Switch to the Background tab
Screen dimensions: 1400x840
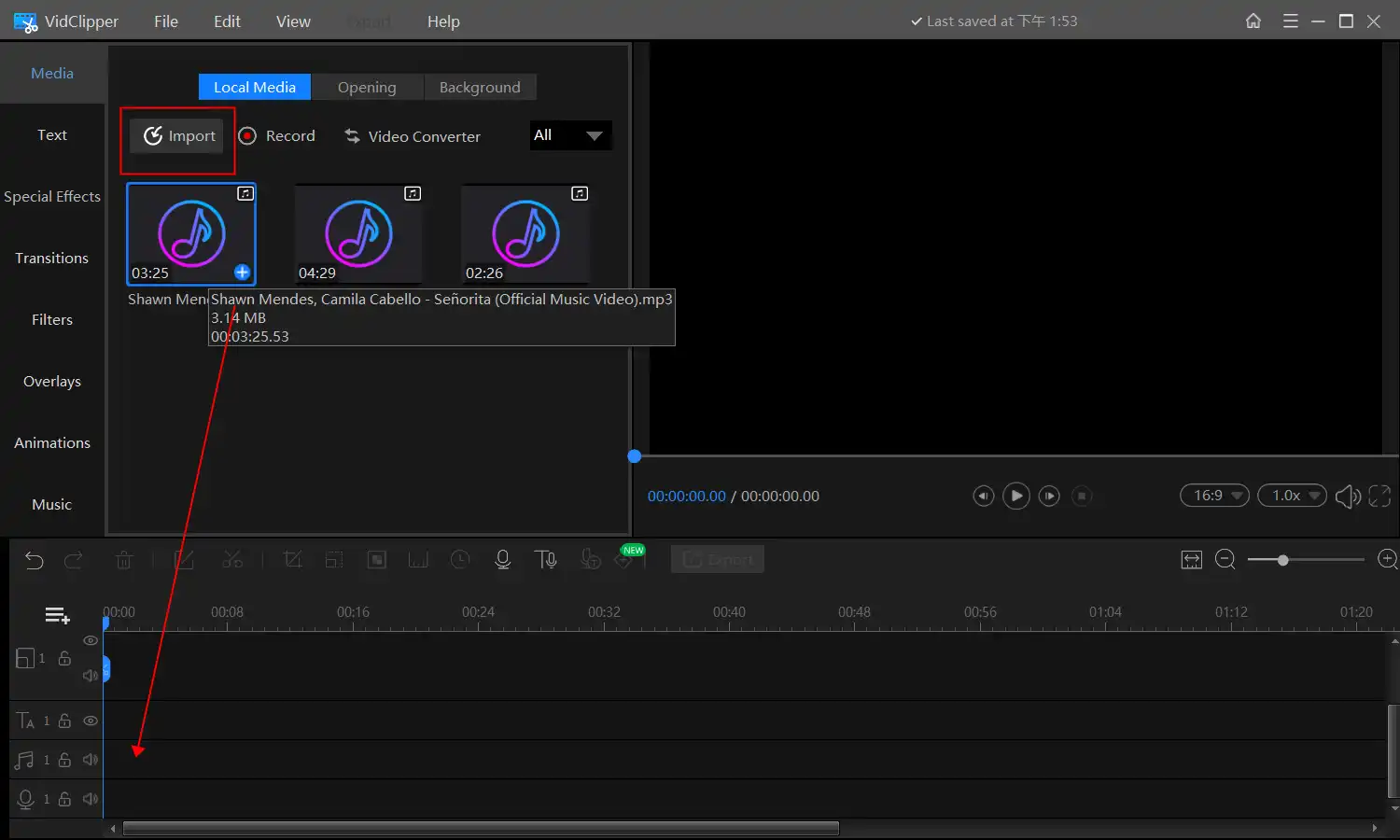(x=481, y=87)
